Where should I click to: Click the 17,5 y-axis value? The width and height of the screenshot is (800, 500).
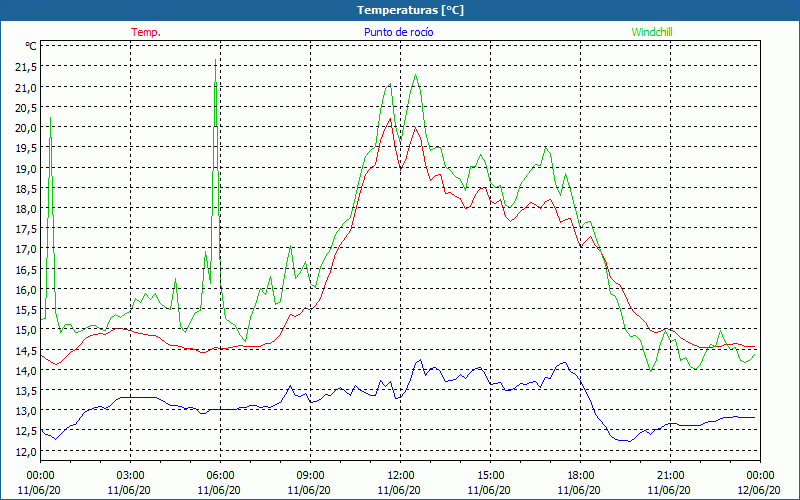[x=26, y=229]
